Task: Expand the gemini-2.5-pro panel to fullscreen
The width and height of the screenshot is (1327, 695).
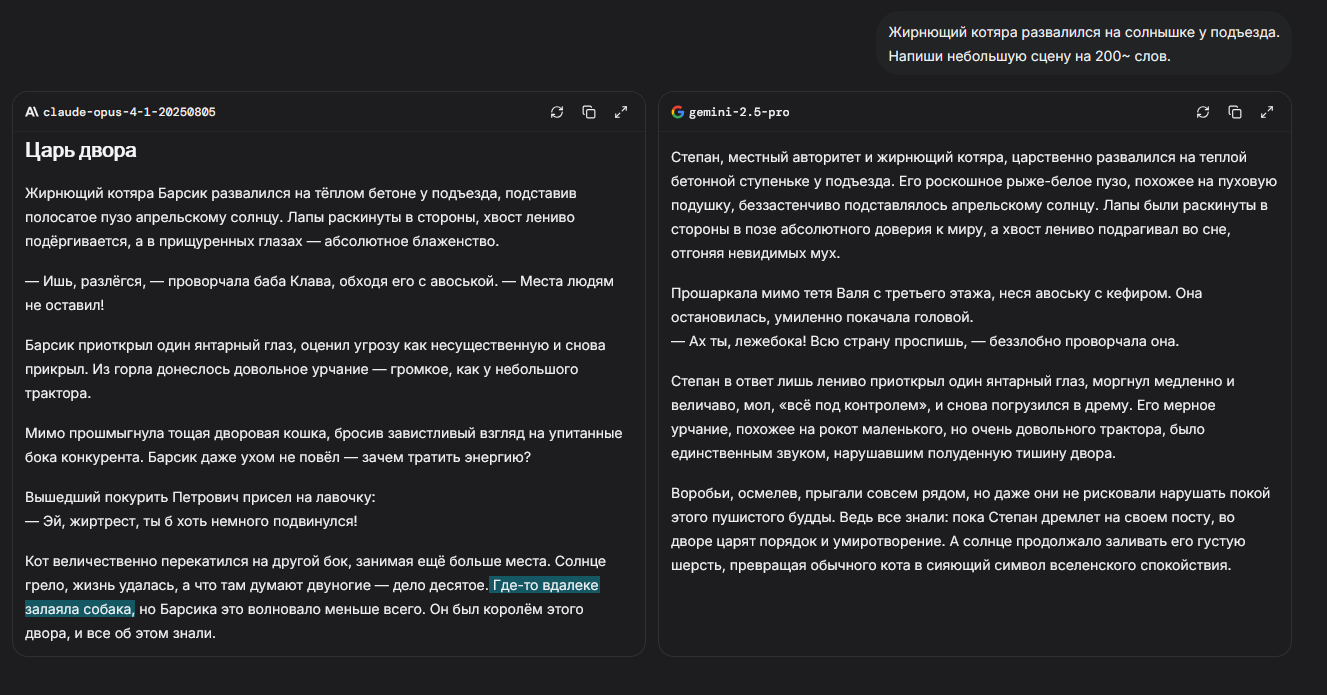Action: tap(1267, 112)
